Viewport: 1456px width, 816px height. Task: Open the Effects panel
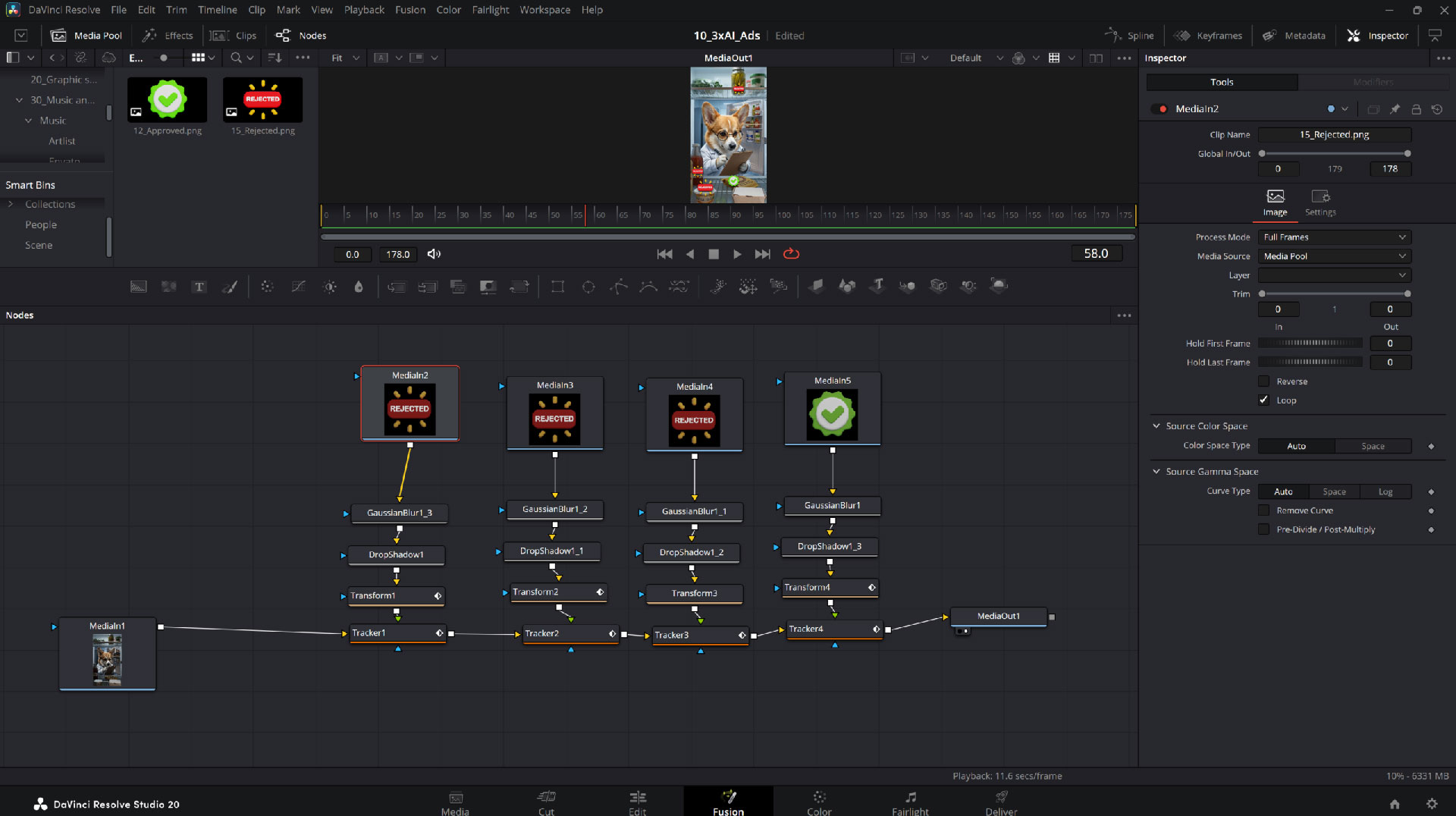coord(168,35)
